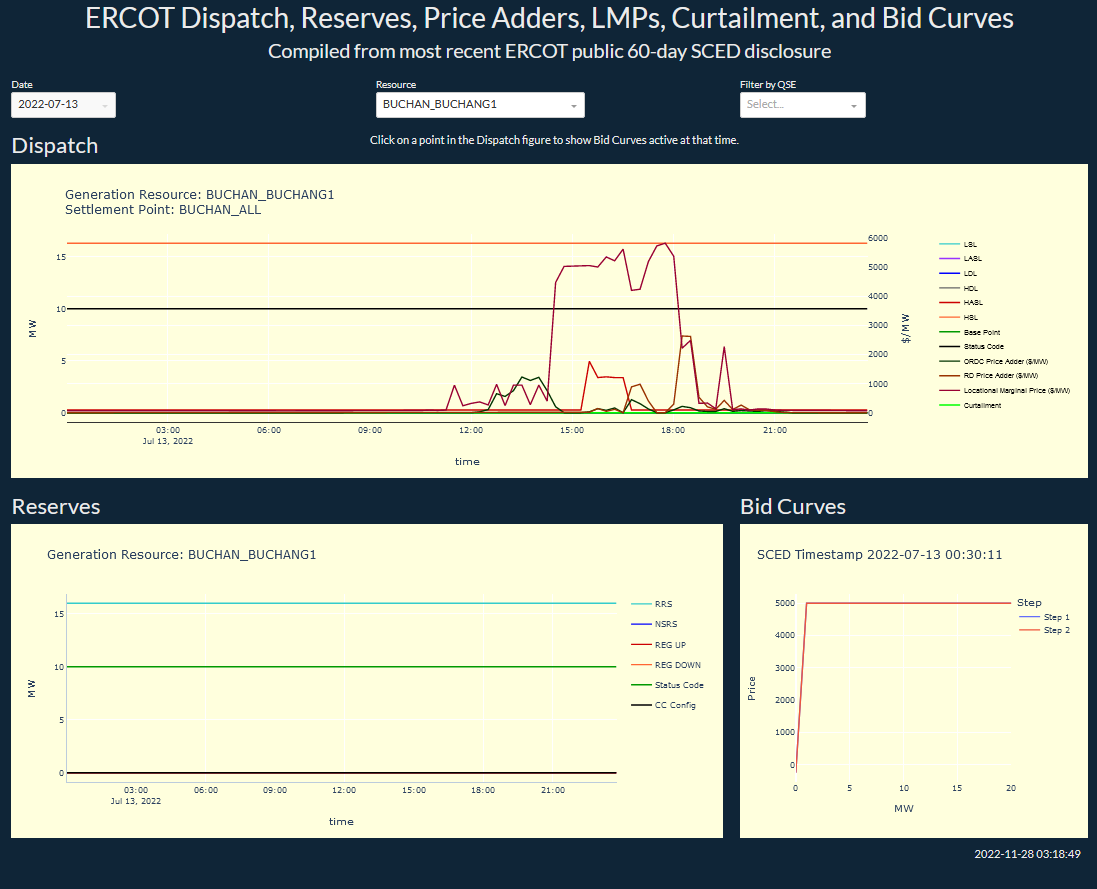Click the cyan RRS line in Reserves plot

click(x=341, y=604)
